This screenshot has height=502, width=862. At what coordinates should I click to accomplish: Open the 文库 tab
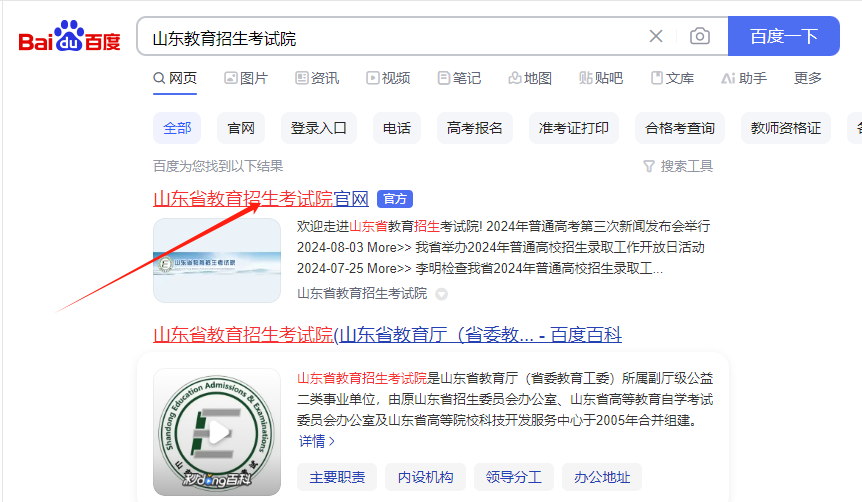[x=672, y=78]
